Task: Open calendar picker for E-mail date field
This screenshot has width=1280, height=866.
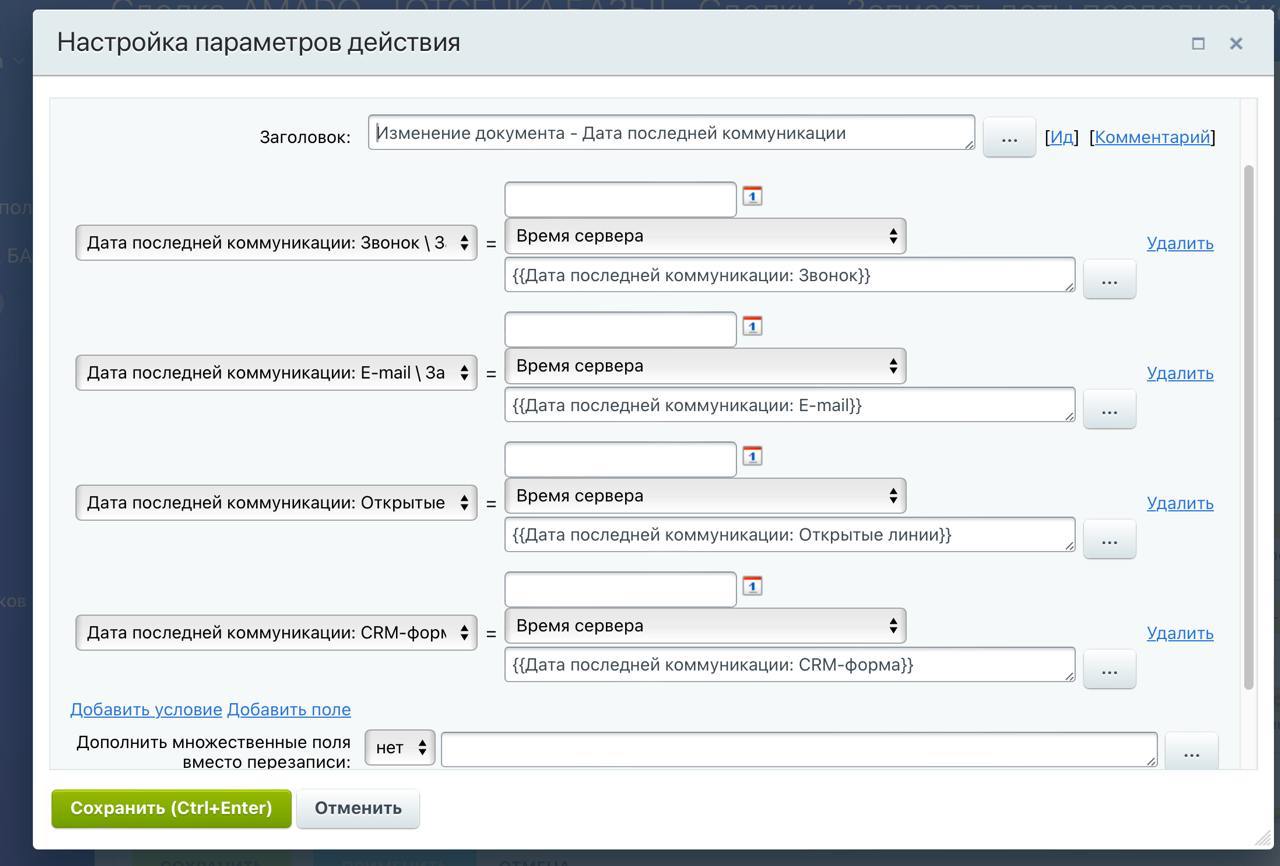Action: (752, 326)
